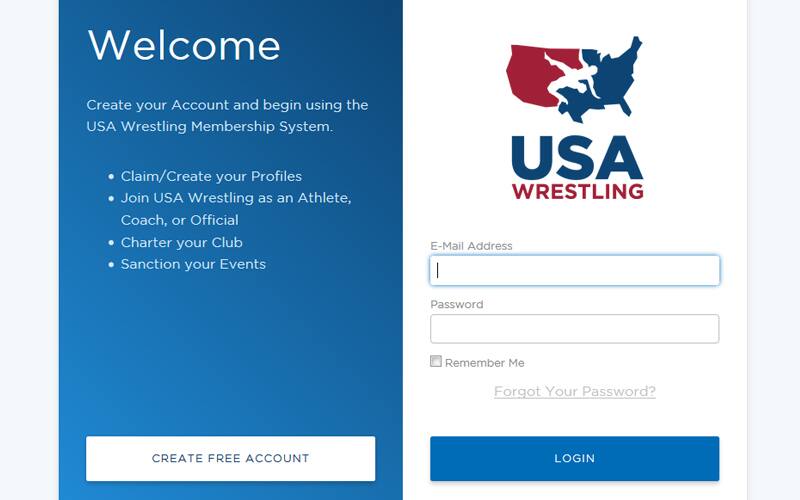Viewport: 800px width, 500px height.
Task: Click the "E-Mail Address" field label
Action: tap(471, 246)
